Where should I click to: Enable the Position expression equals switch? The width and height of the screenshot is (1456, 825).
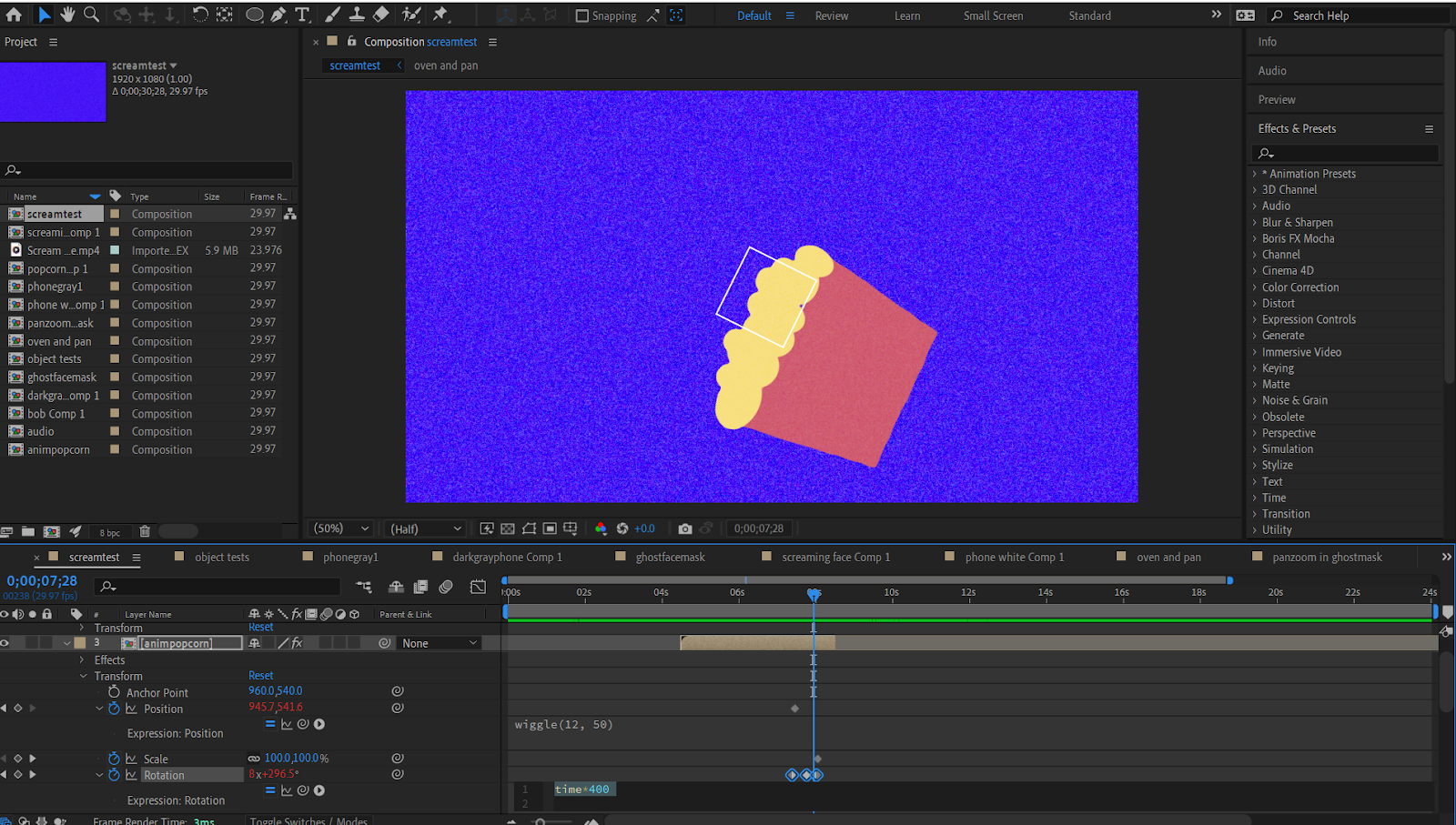tap(269, 724)
